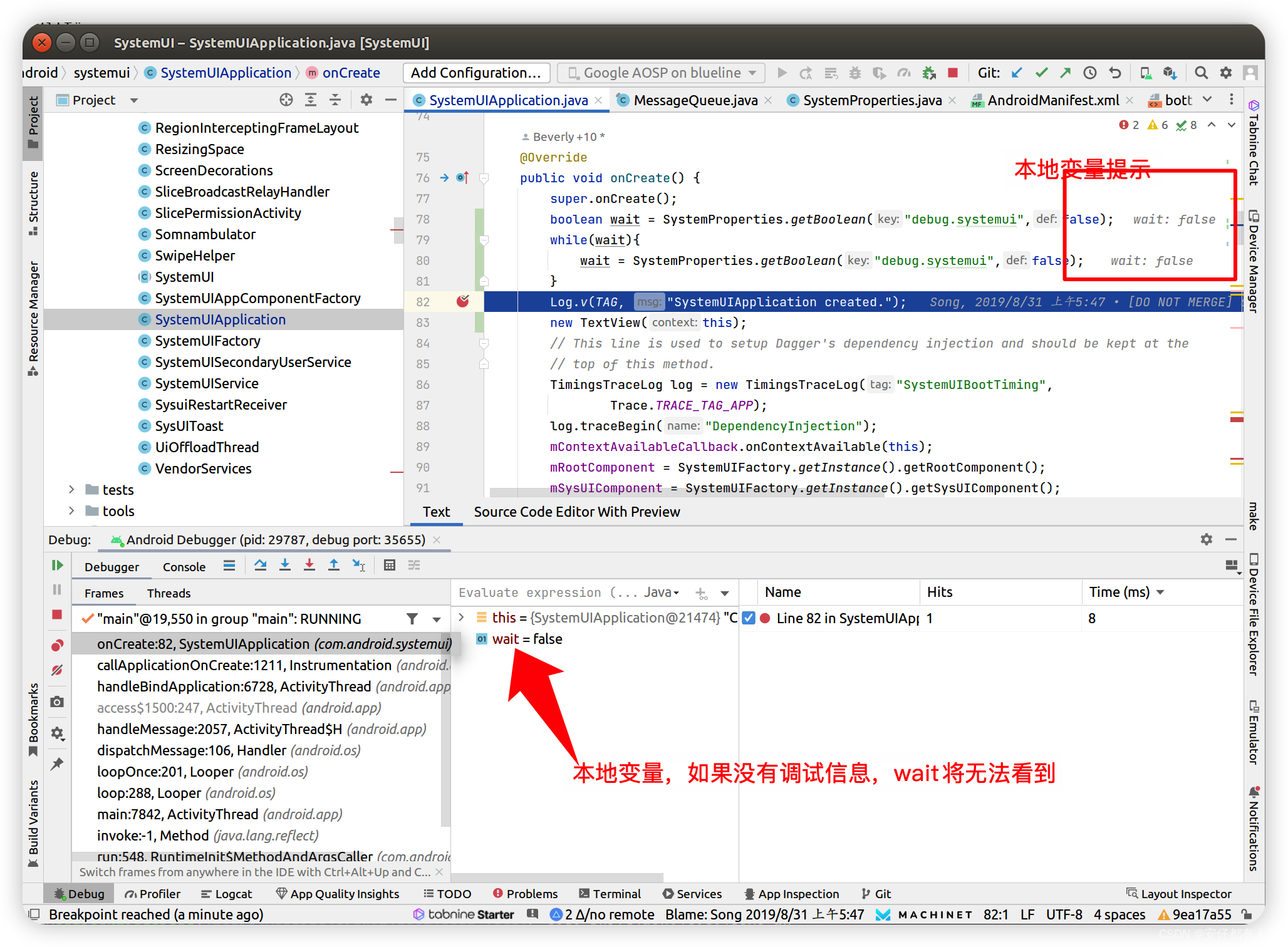Click the Evaluate Expression calculator icon

click(390, 566)
